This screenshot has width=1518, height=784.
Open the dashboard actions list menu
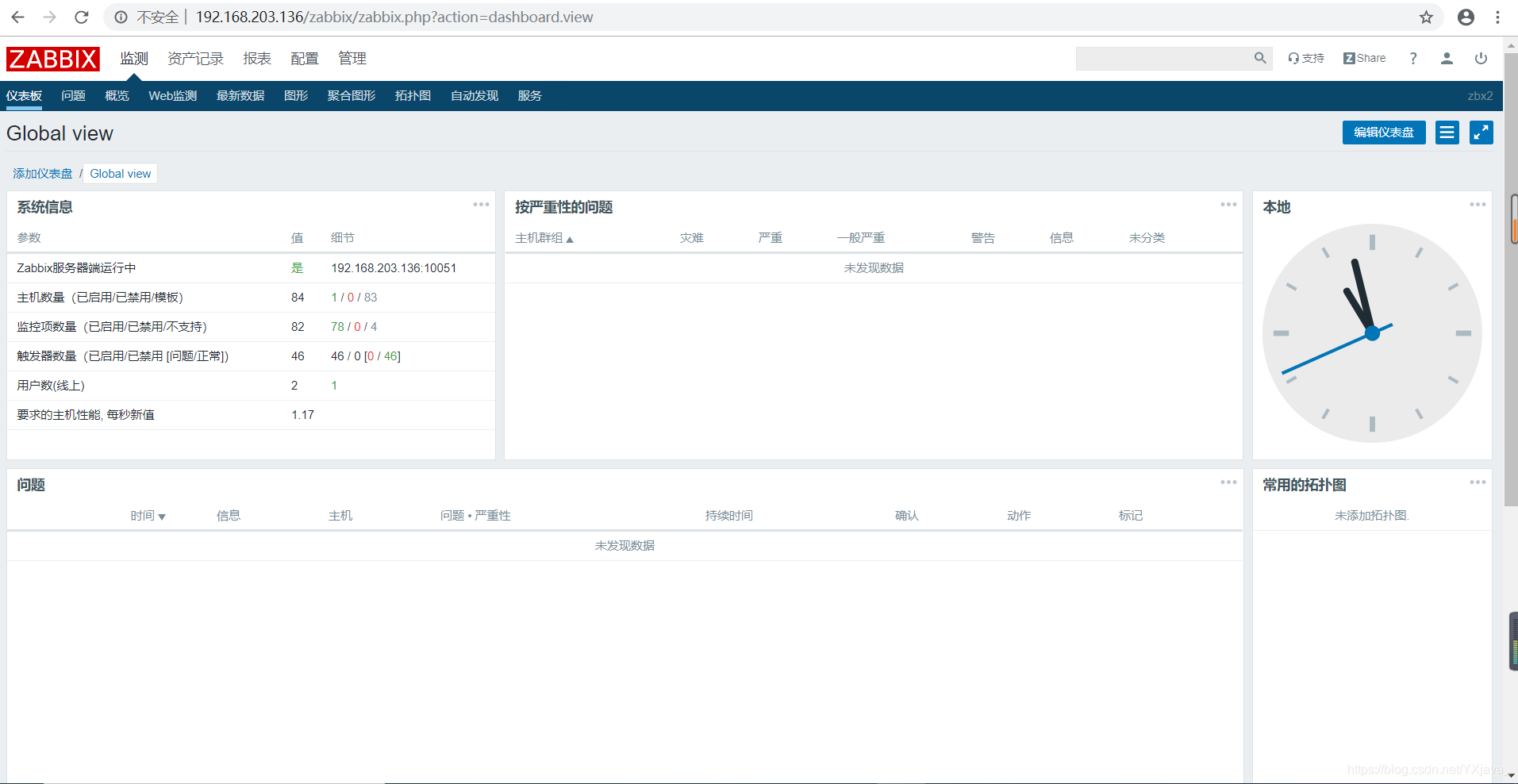click(x=1447, y=133)
